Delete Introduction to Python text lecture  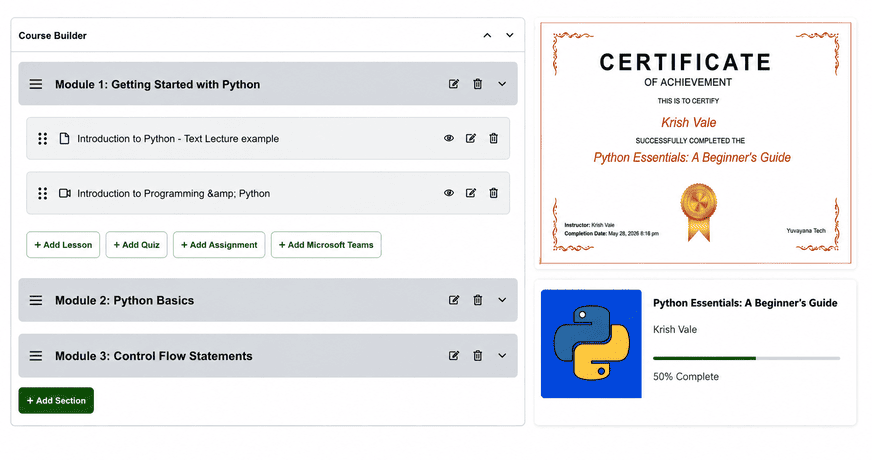[x=493, y=139]
